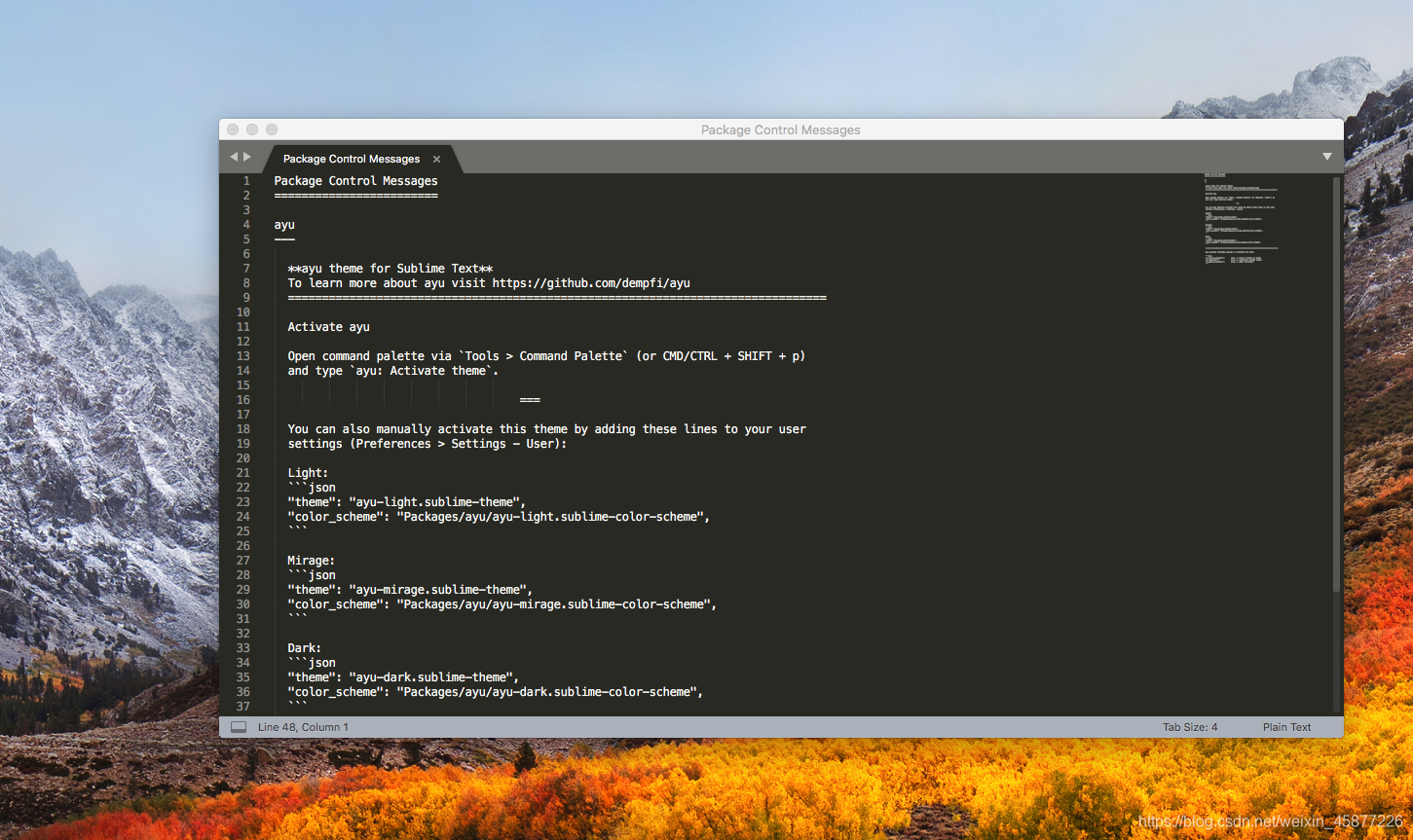Close the Package Control Messages tab
Viewport: 1413px width, 840px height.
436,159
